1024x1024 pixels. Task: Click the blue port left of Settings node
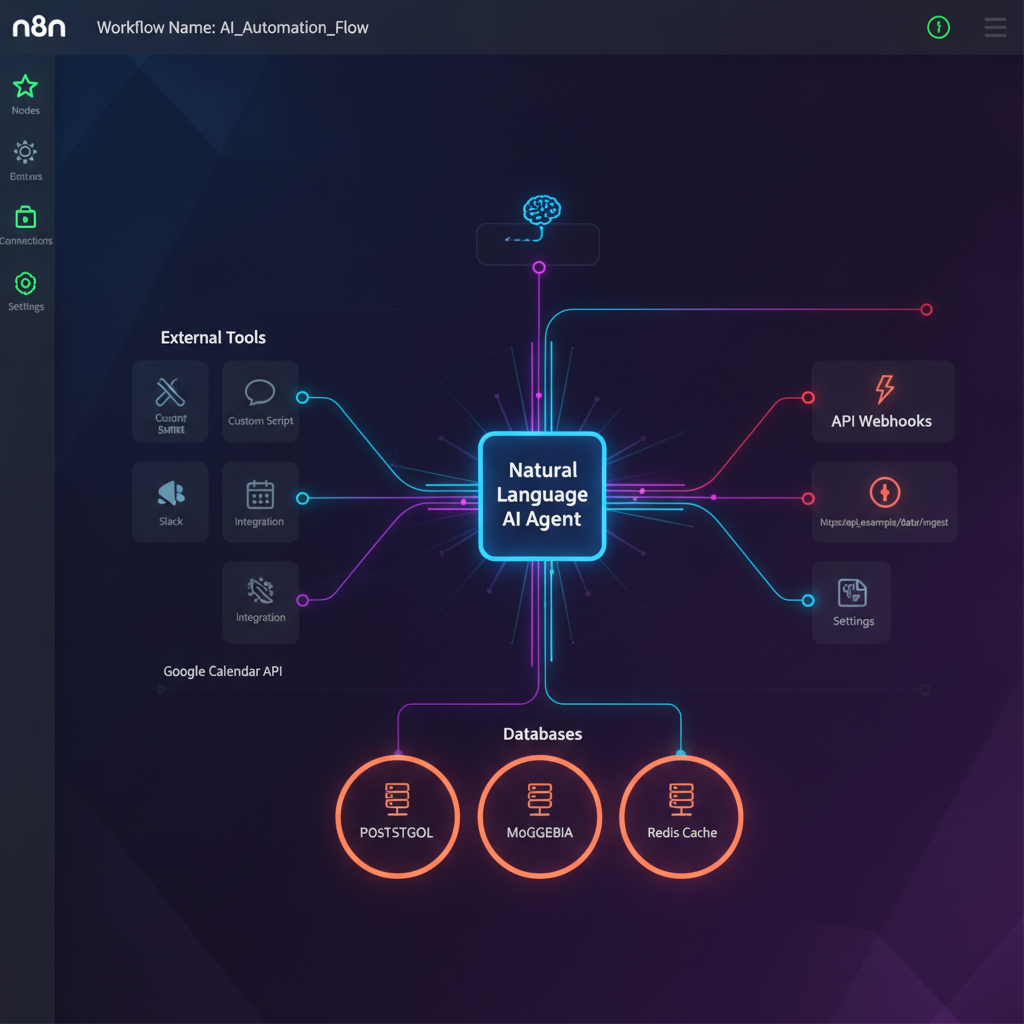(x=808, y=600)
